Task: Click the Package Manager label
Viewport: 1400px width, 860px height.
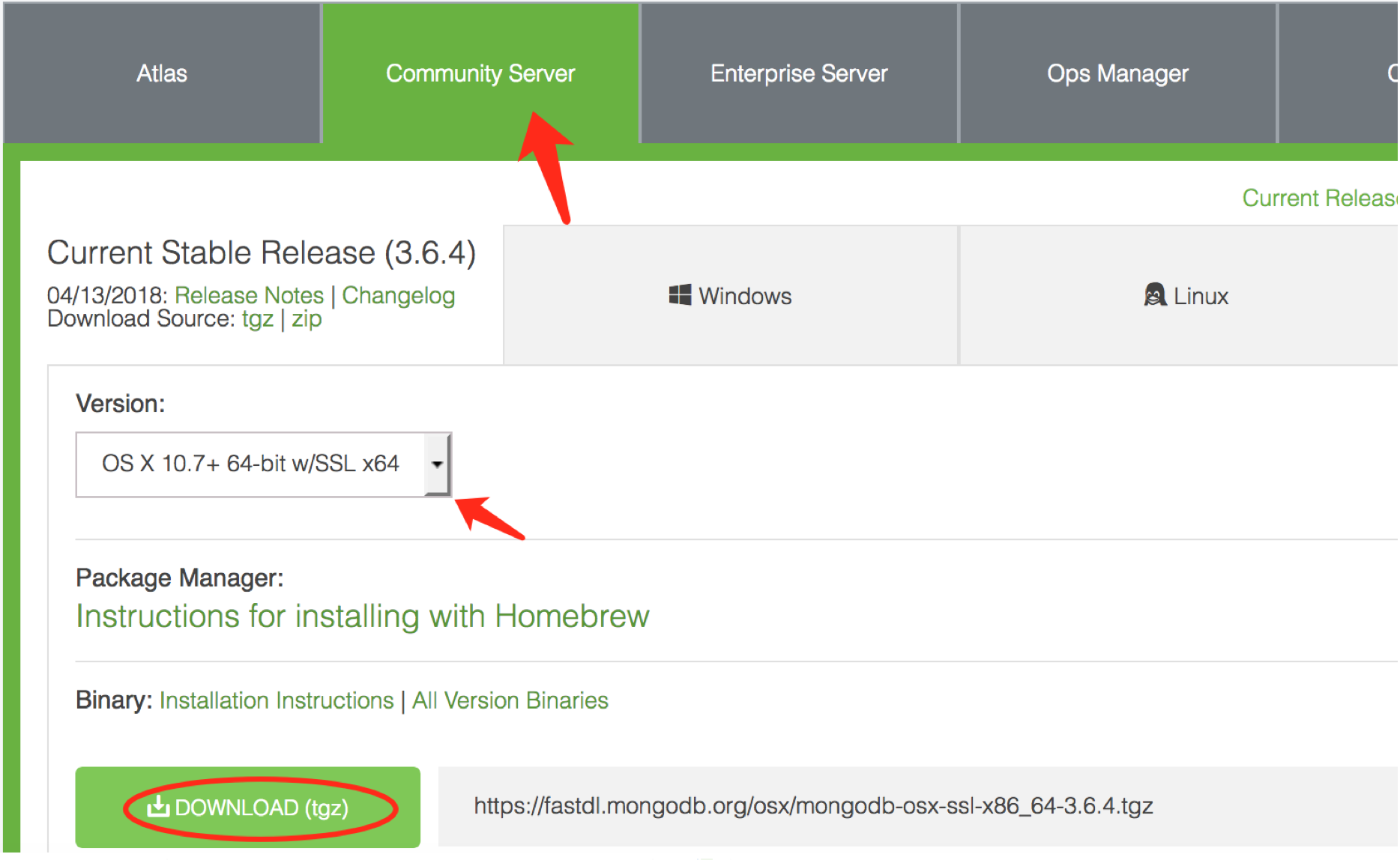Action: [180, 578]
